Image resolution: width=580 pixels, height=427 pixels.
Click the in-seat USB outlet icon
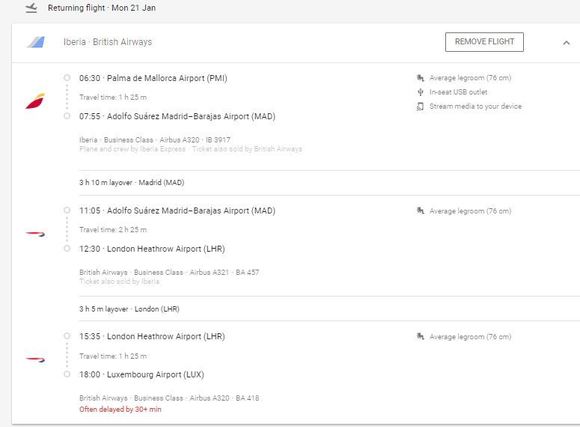pos(420,92)
